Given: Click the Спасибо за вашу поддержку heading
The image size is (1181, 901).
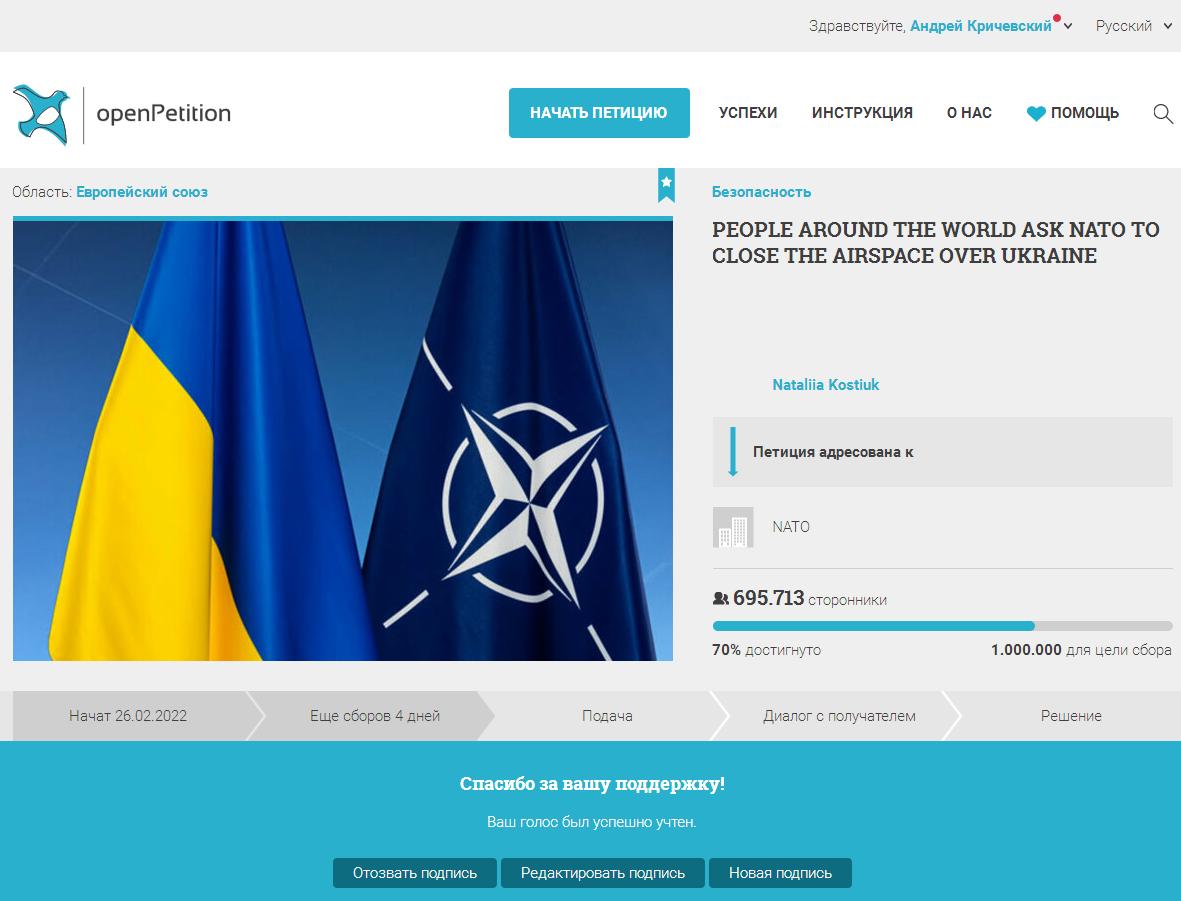Looking at the screenshot, I should click(592, 783).
